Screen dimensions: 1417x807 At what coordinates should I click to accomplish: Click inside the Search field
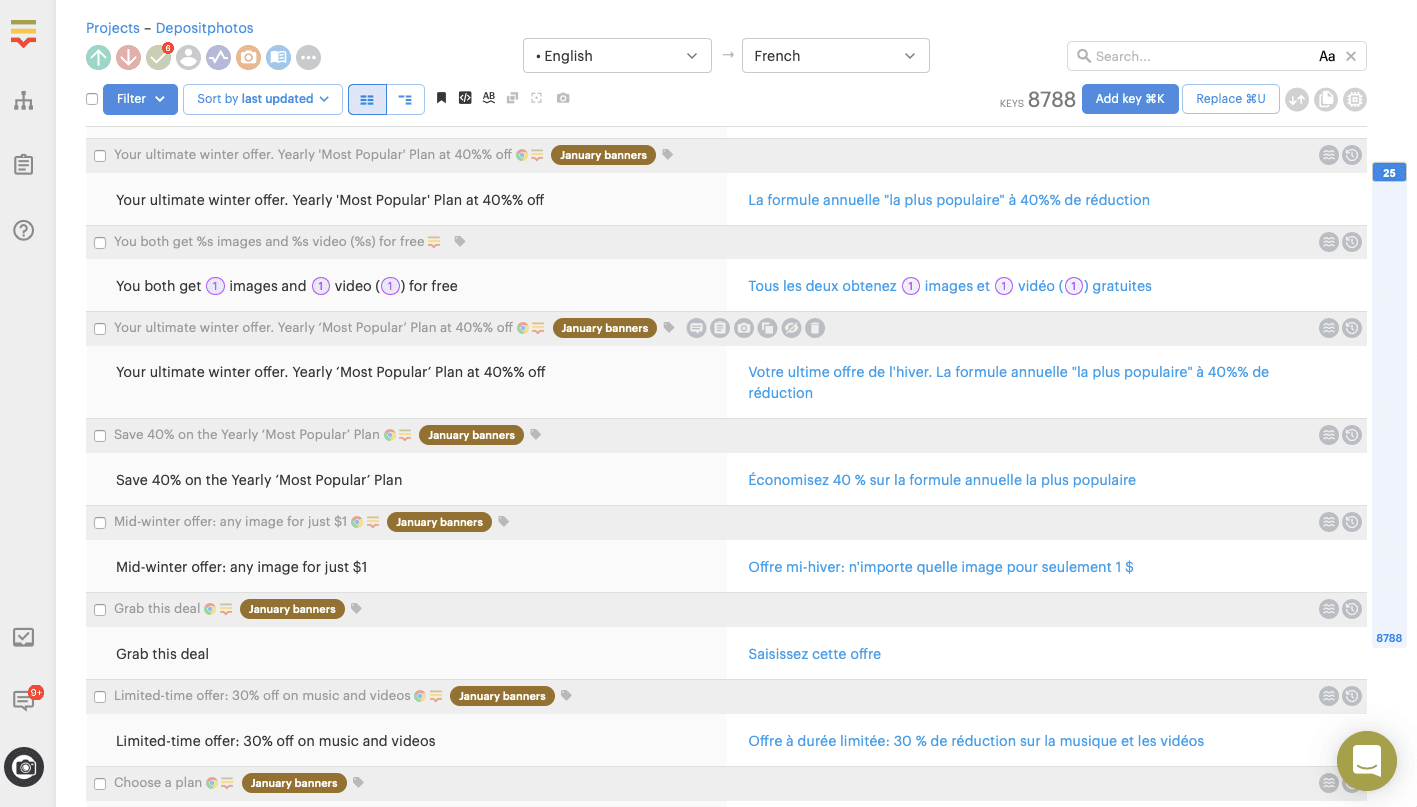1200,57
